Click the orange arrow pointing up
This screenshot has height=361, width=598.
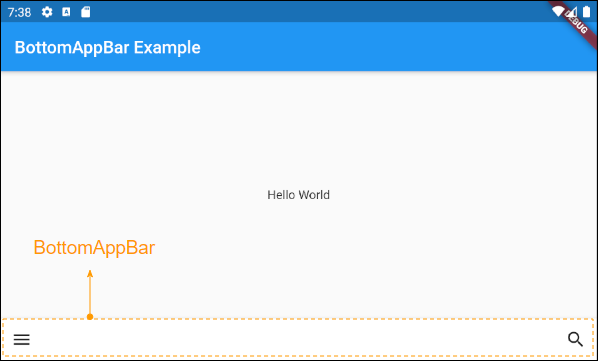click(90, 292)
